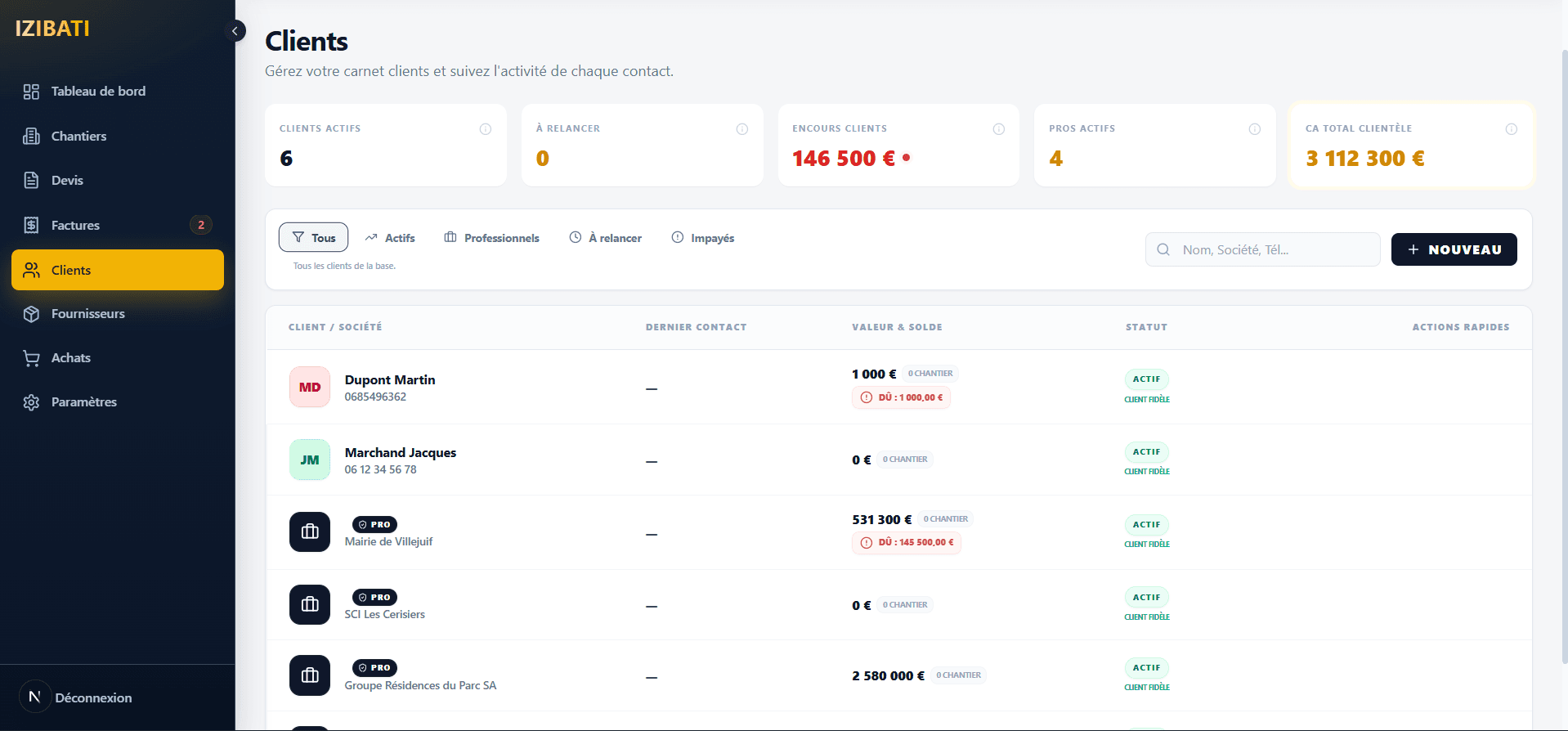Screen dimensions: 1568x731
Task: Open the Devis section
Action: coord(67,181)
